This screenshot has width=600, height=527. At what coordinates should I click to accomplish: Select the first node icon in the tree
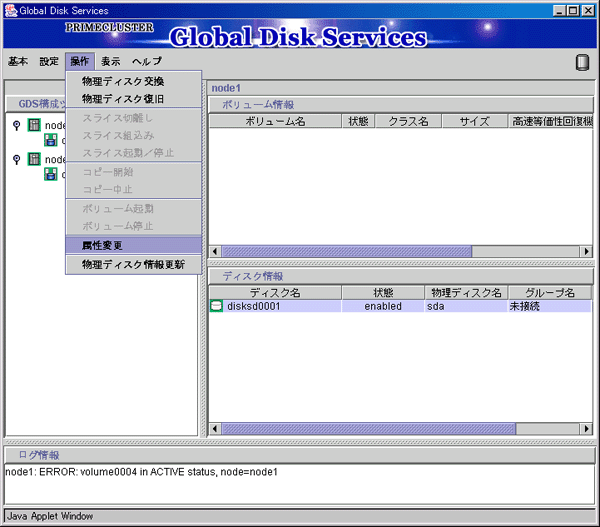tap(34, 125)
